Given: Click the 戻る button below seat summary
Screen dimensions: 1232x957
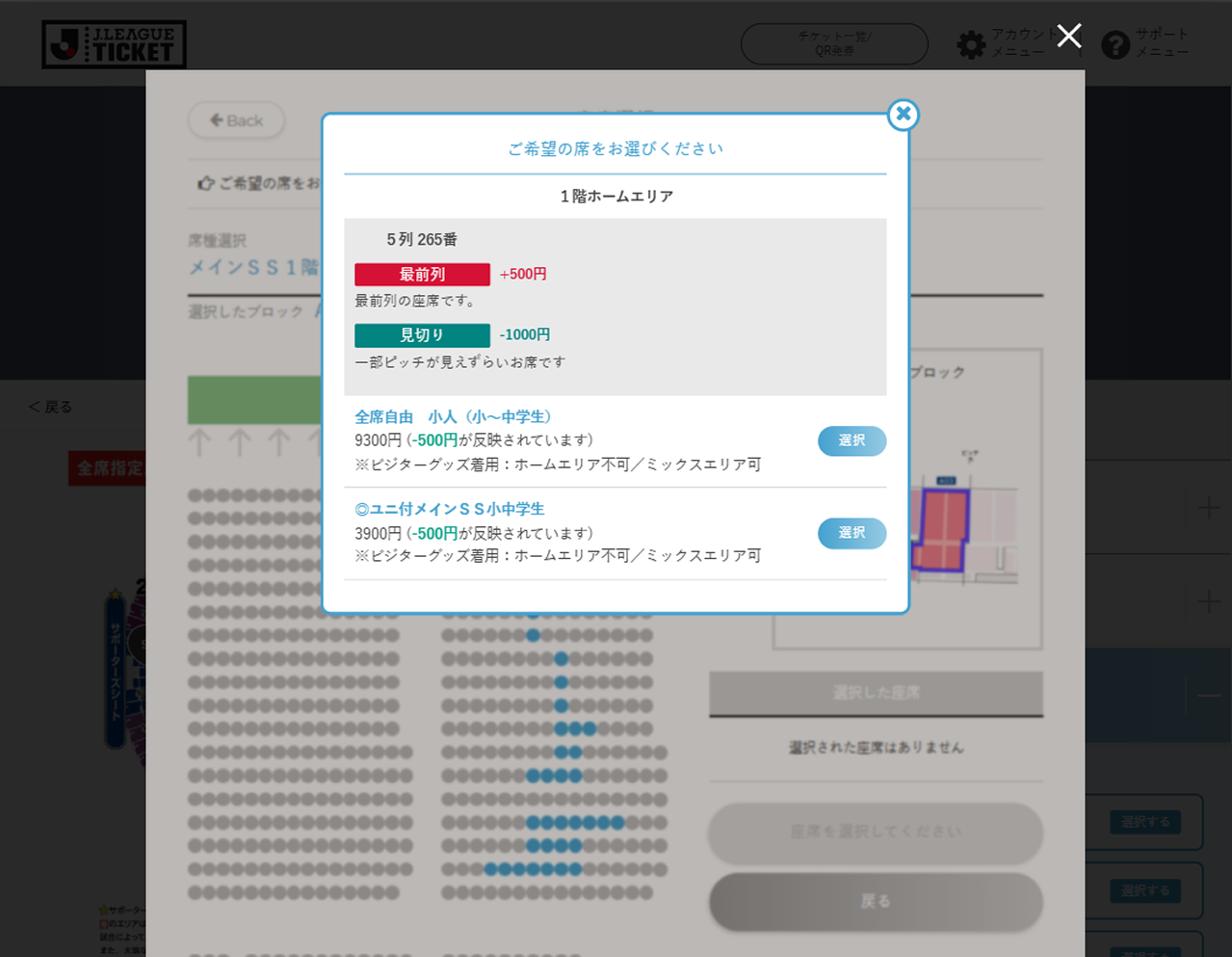Looking at the screenshot, I should pyautogui.click(x=875, y=901).
